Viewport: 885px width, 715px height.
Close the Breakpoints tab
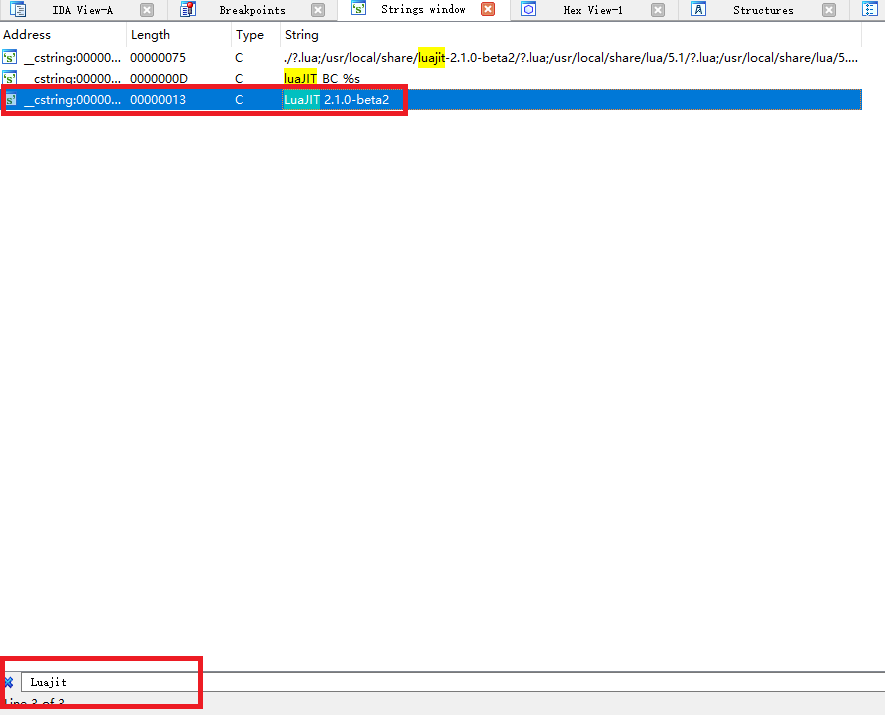click(318, 10)
